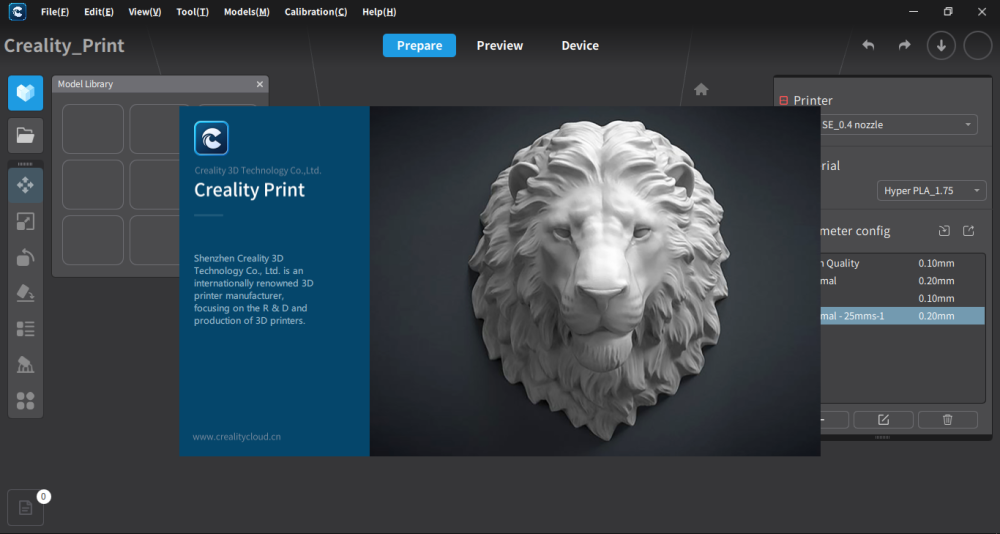Click the www.crealitycloud.cn text
The image size is (1000, 534).
pos(237,437)
